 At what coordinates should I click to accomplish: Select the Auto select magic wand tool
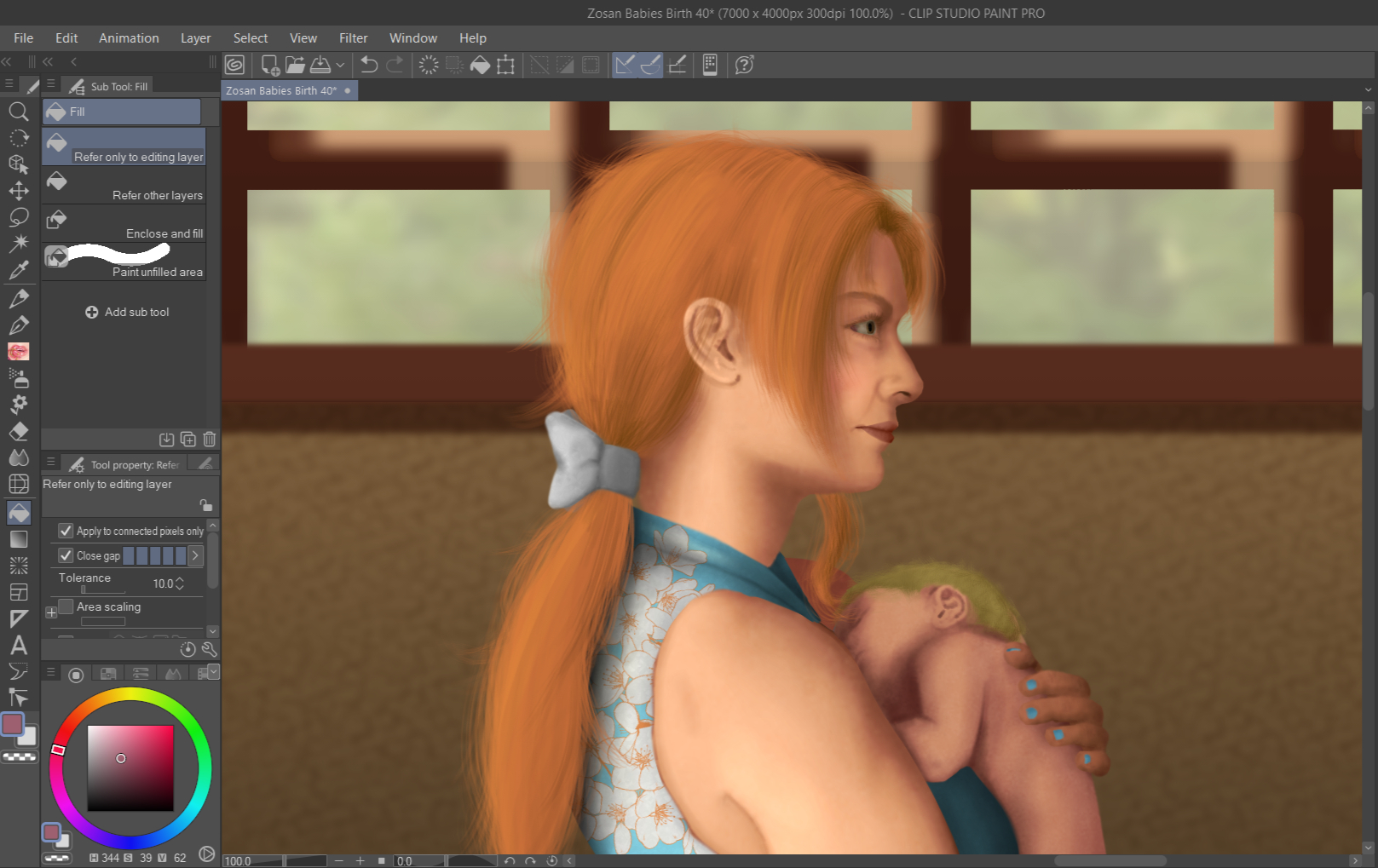[x=18, y=244]
